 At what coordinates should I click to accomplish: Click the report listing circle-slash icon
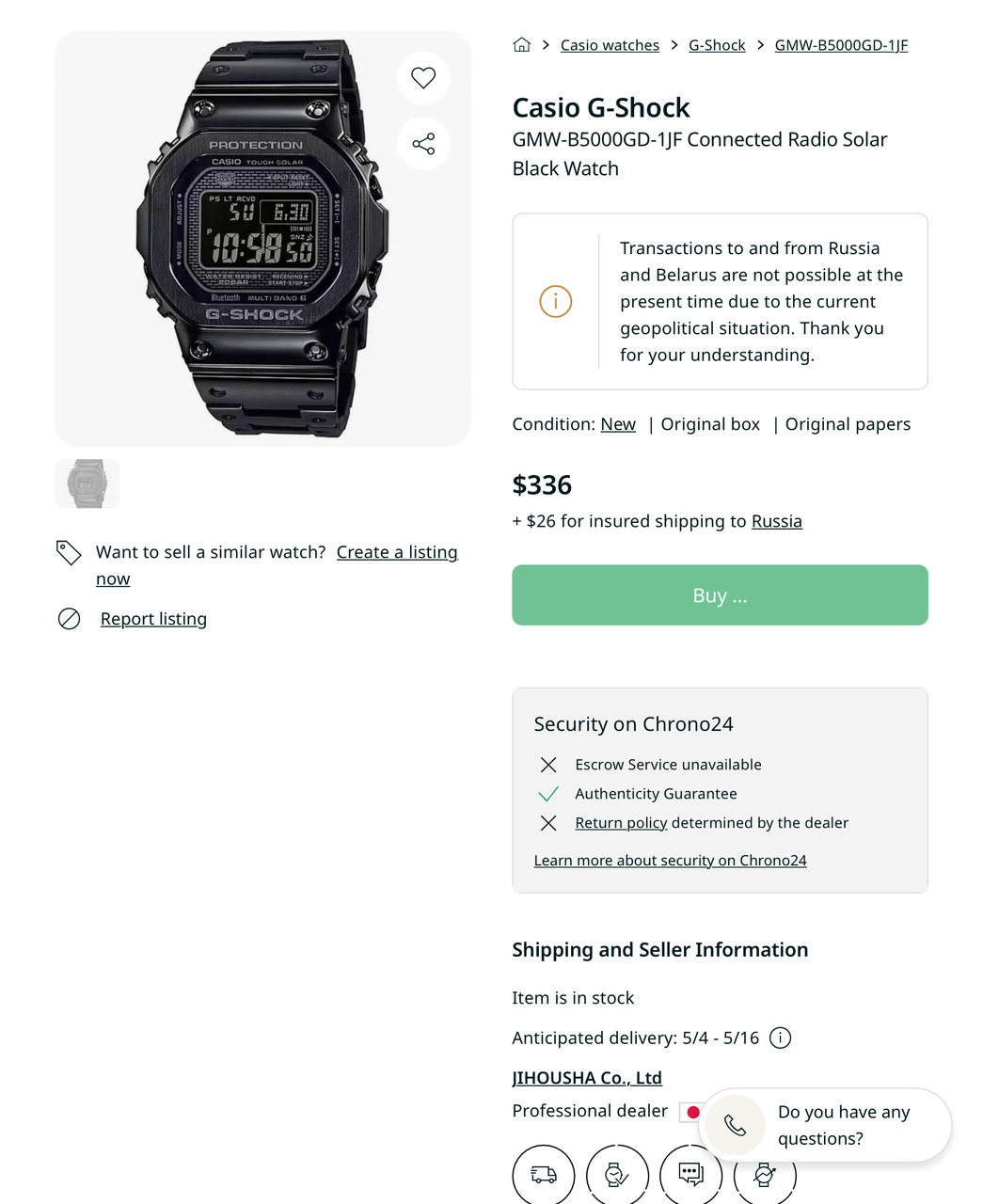point(69,618)
